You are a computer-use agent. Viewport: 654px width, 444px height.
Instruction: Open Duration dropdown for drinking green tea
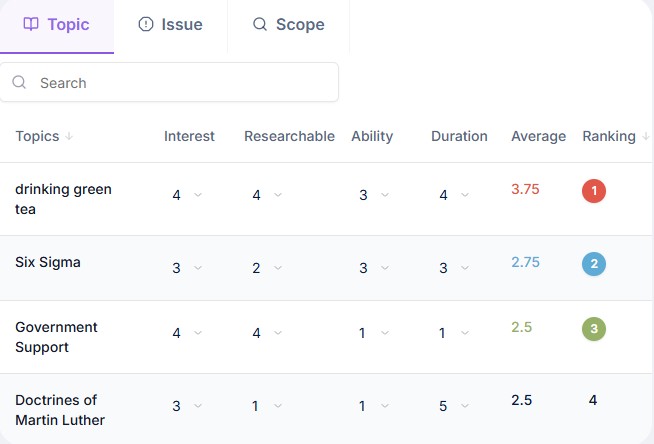pos(454,195)
